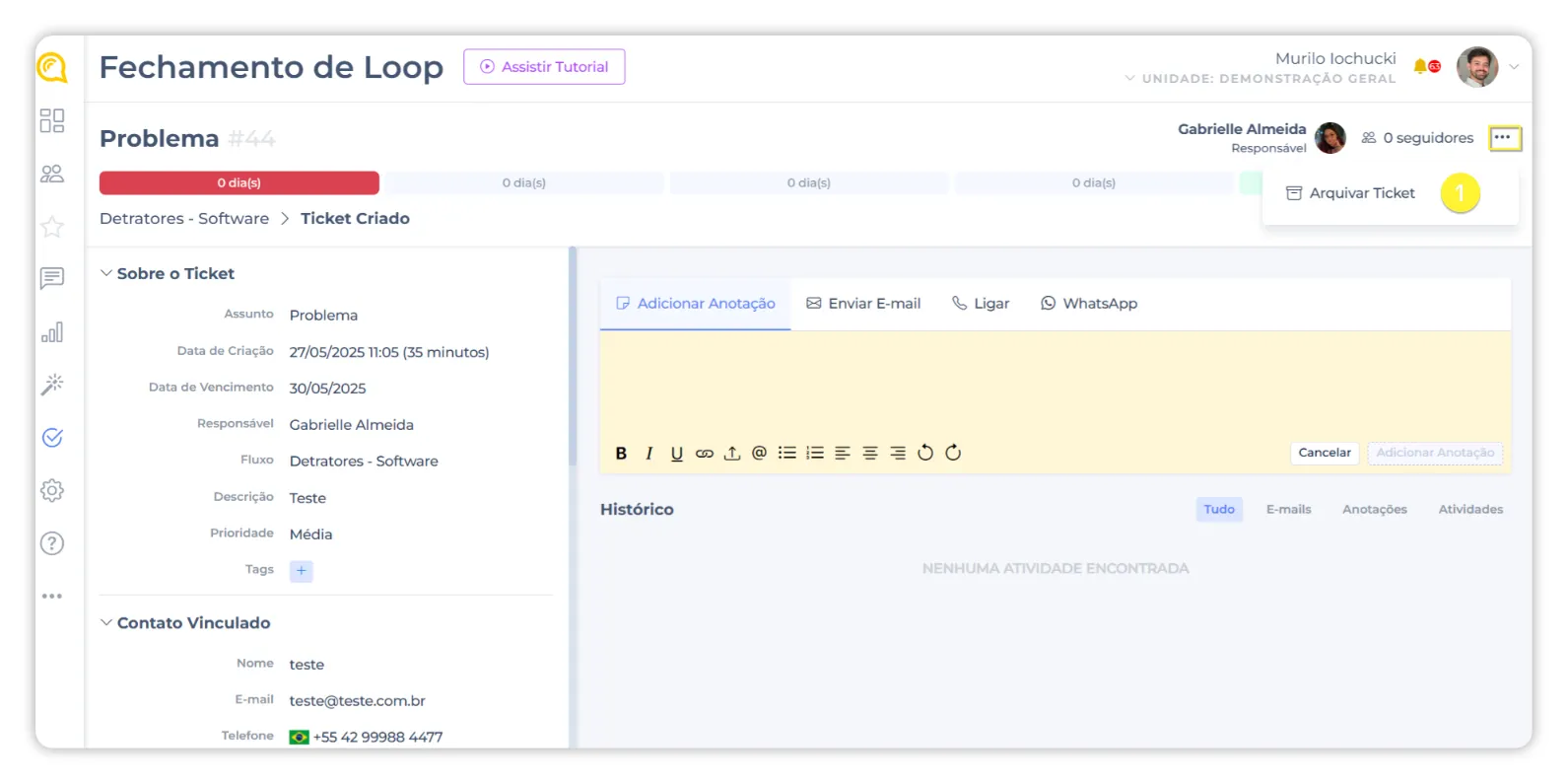Screen dimensions: 1568x784
Task: Click the insert link icon
Action: click(704, 454)
